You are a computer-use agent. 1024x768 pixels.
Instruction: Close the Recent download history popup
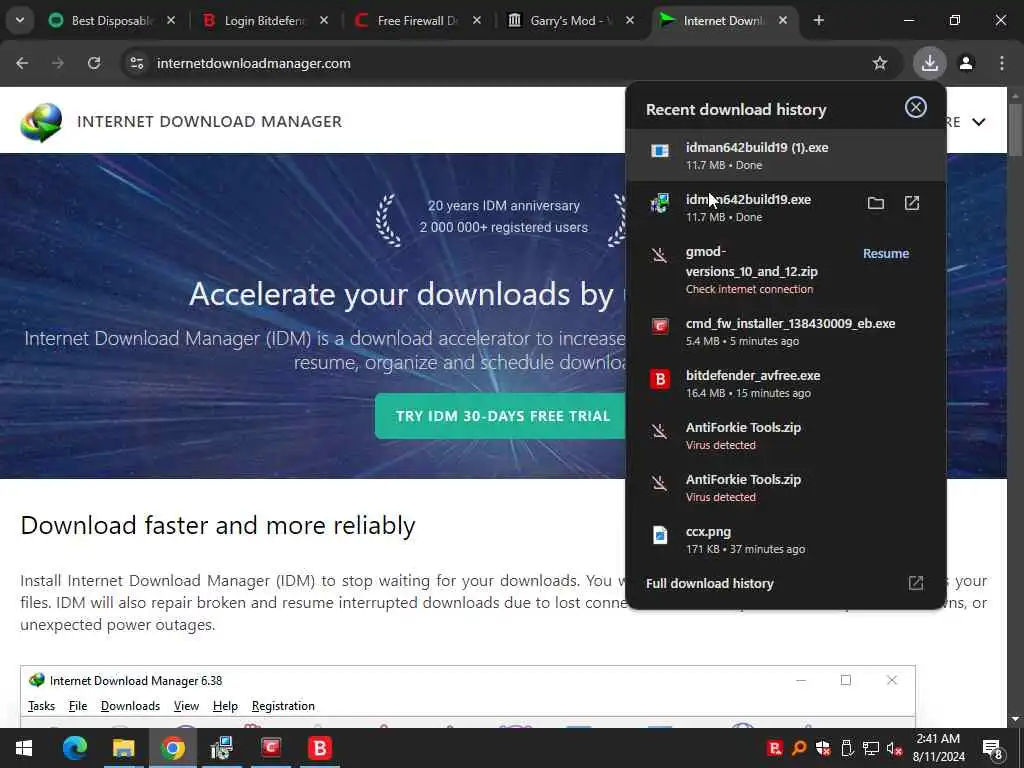[x=916, y=107]
